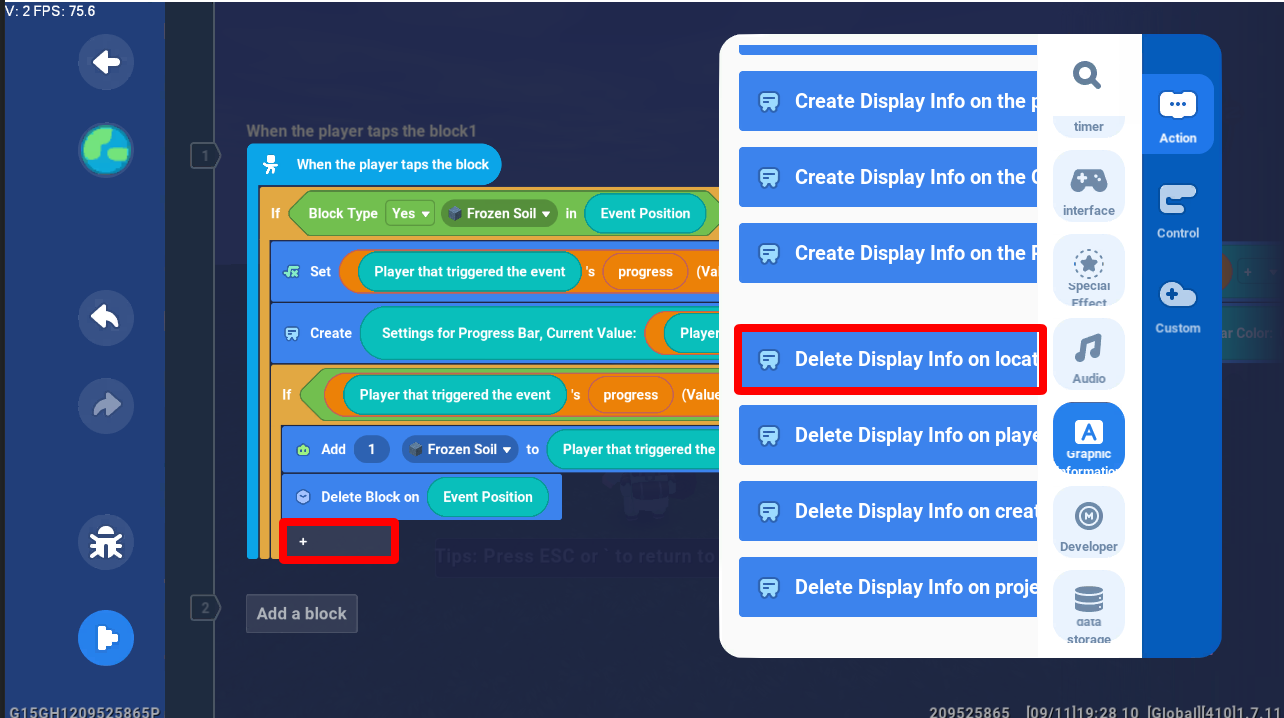Click the + slot under Delete Block
This screenshot has width=1284, height=718.
coord(339,541)
